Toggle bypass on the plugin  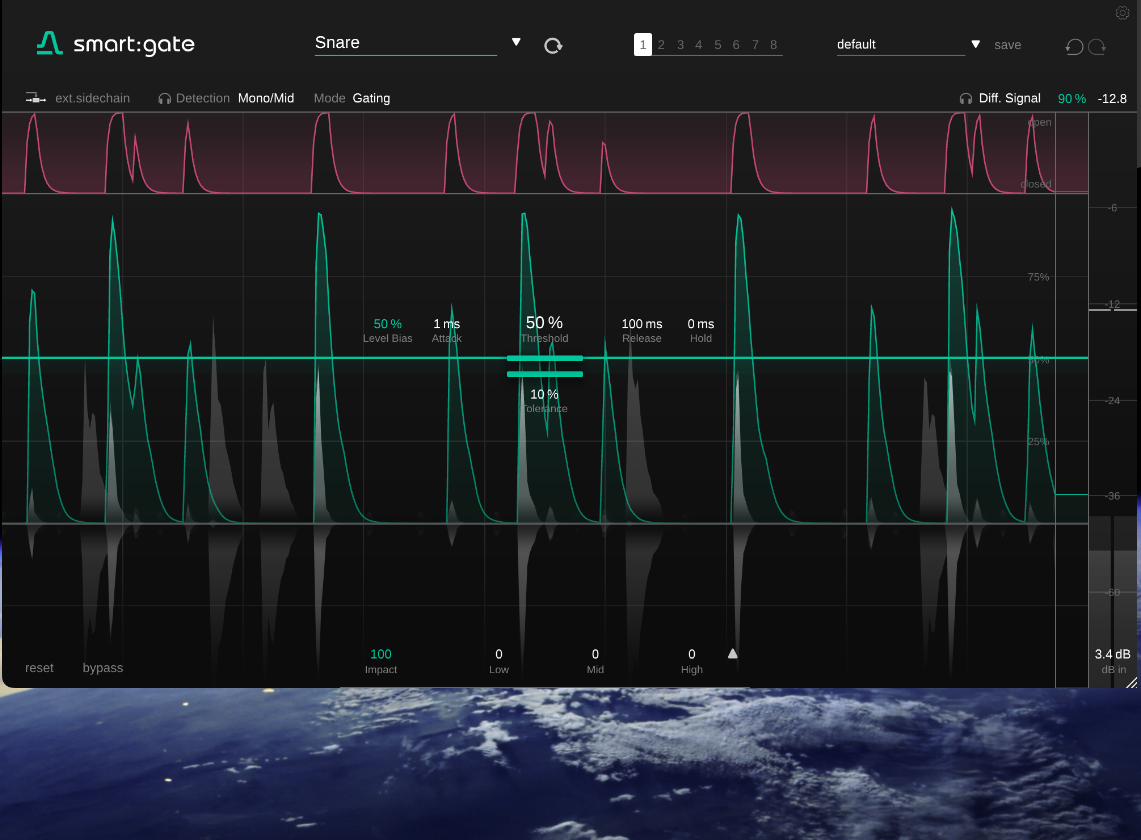103,668
